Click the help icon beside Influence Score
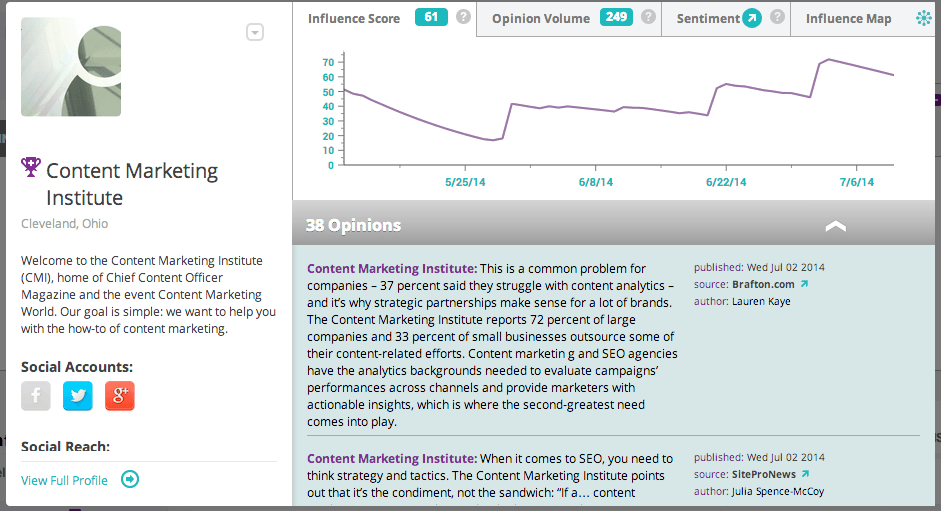The width and height of the screenshot is (941, 511). click(x=463, y=18)
